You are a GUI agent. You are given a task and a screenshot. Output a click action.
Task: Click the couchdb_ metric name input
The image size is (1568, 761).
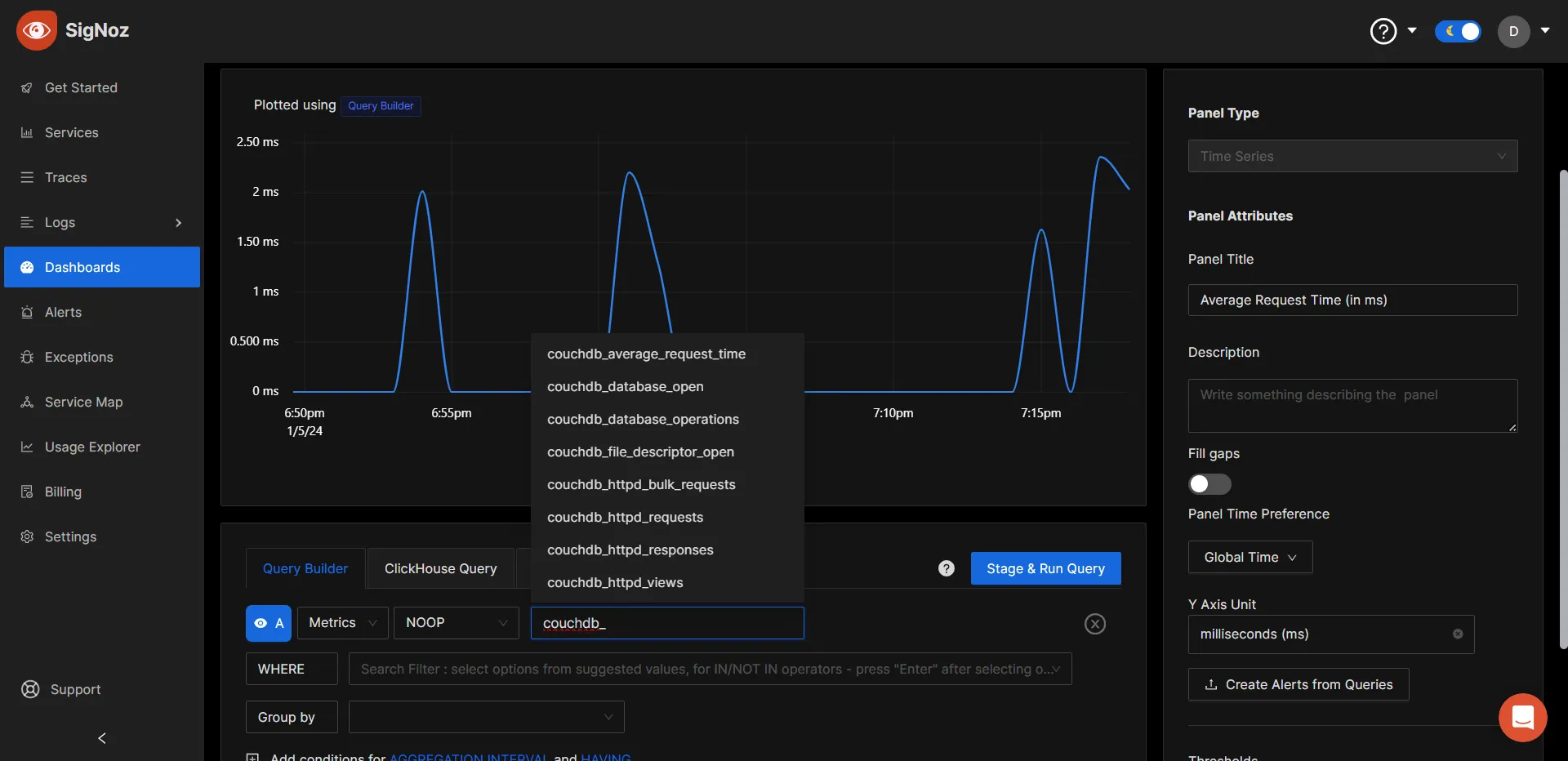click(667, 623)
